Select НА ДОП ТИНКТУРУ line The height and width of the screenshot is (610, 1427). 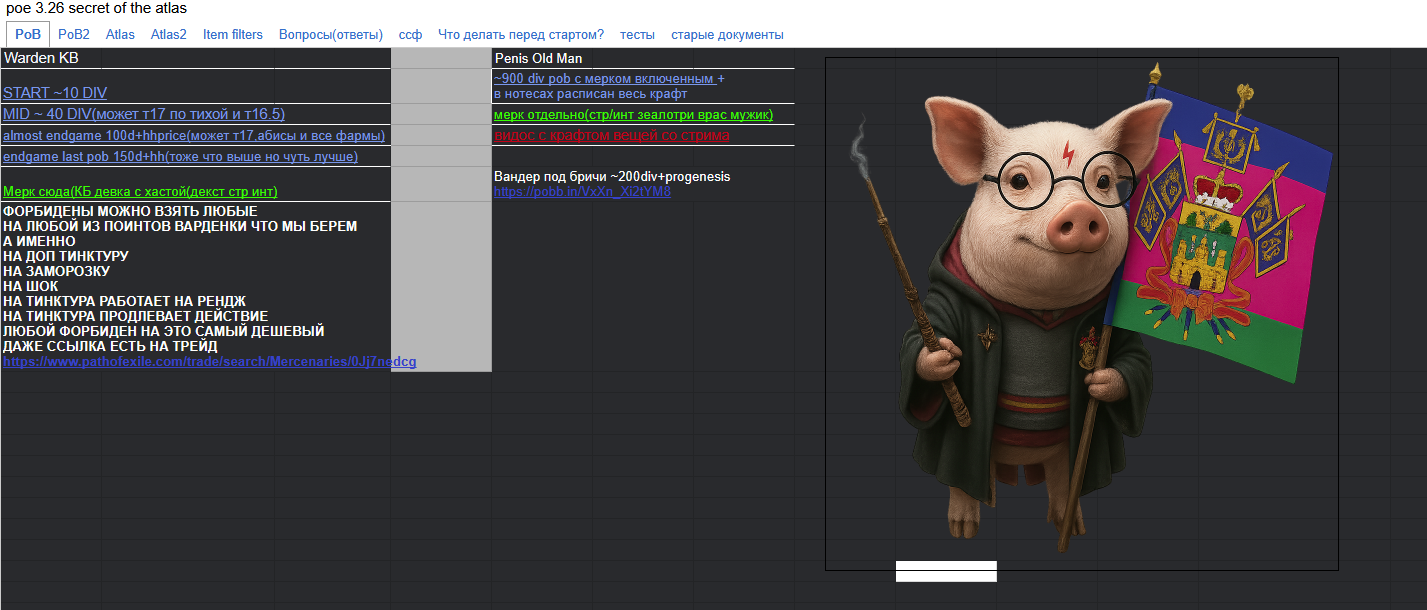66,256
